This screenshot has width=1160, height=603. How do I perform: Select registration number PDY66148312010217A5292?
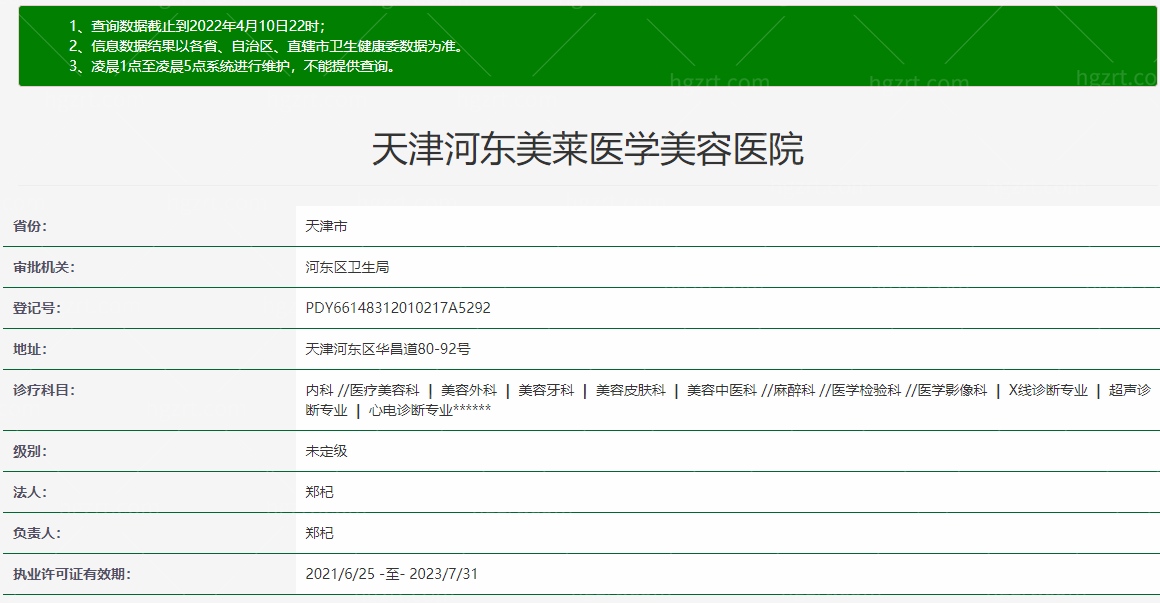coord(398,308)
